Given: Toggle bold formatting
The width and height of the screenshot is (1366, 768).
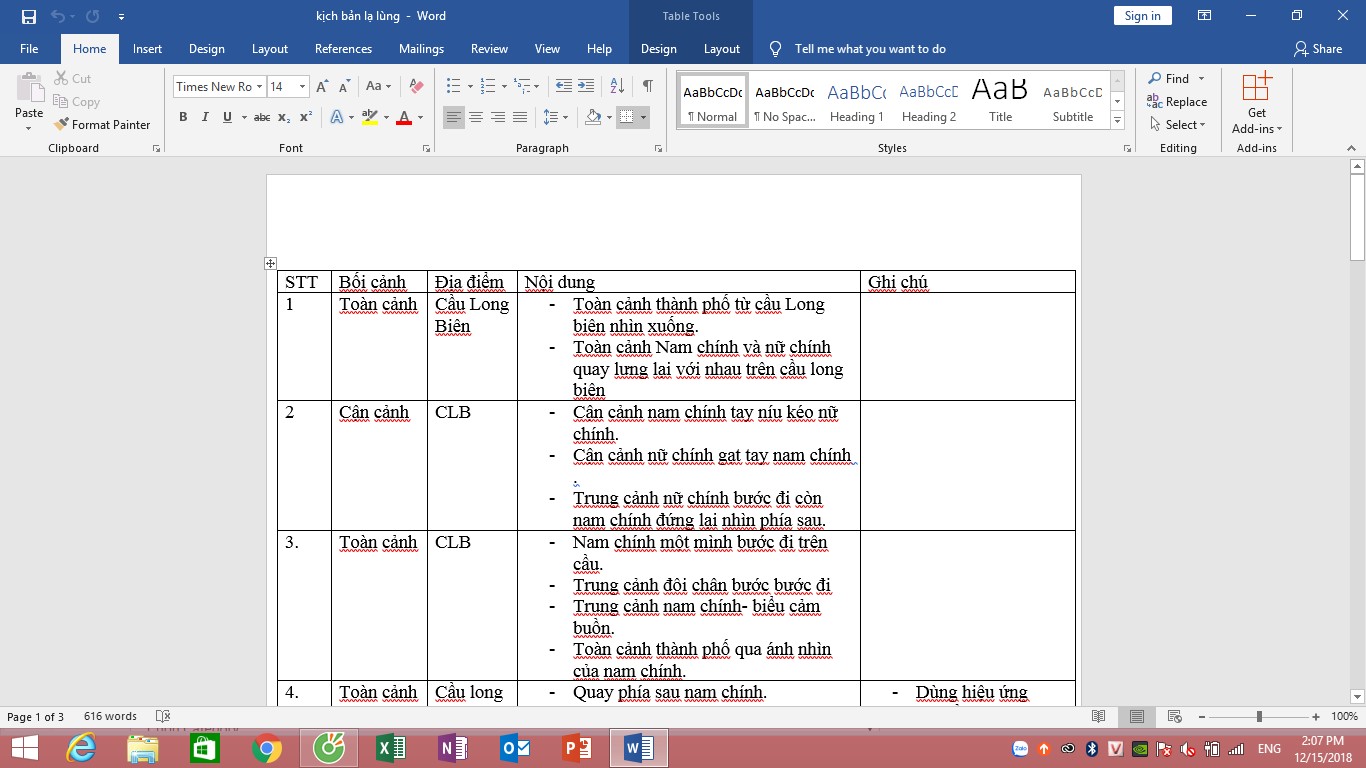Looking at the screenshot, I should click(183, 117).
